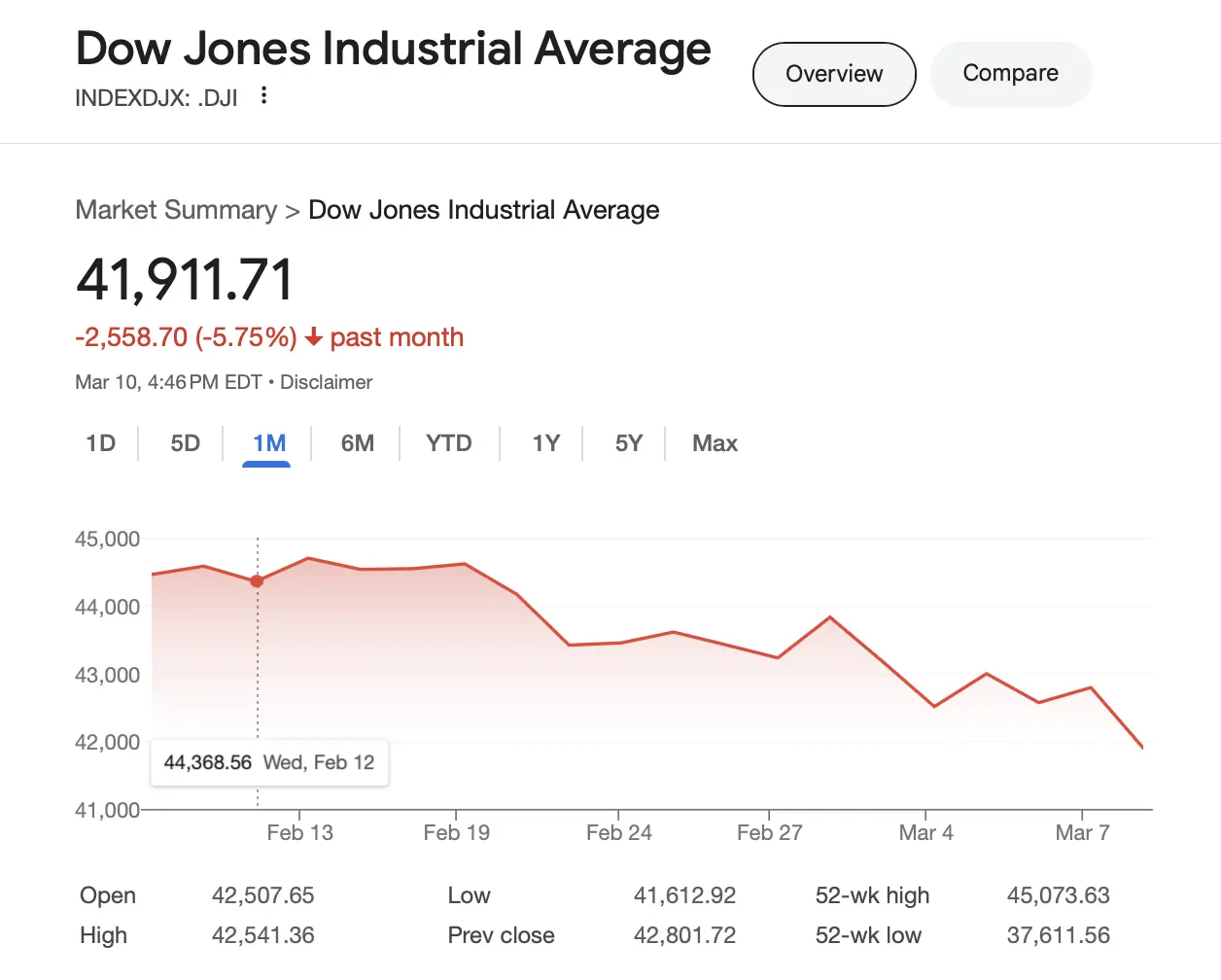Show the 5Y chart range
Image resolution: width=1221 pixels, height=980 pixels.
pyautogui.click(x=628, y=443)
